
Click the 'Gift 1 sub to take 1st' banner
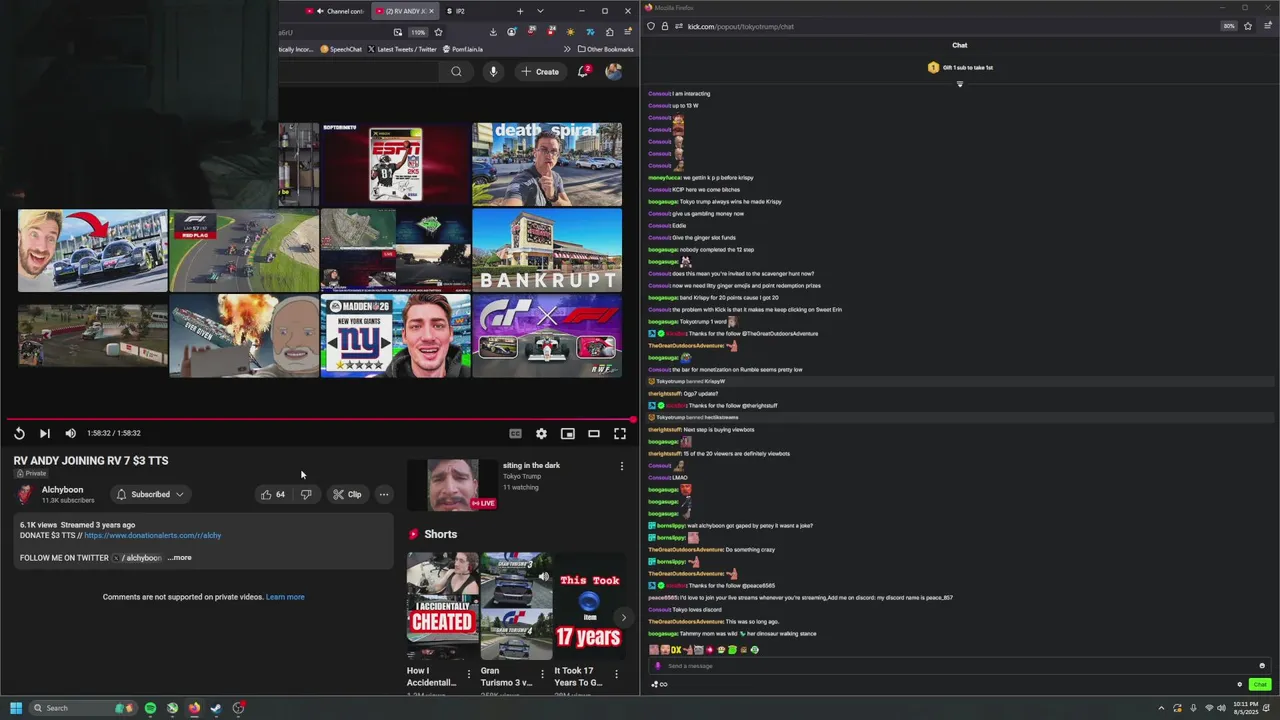pos(960,67)
